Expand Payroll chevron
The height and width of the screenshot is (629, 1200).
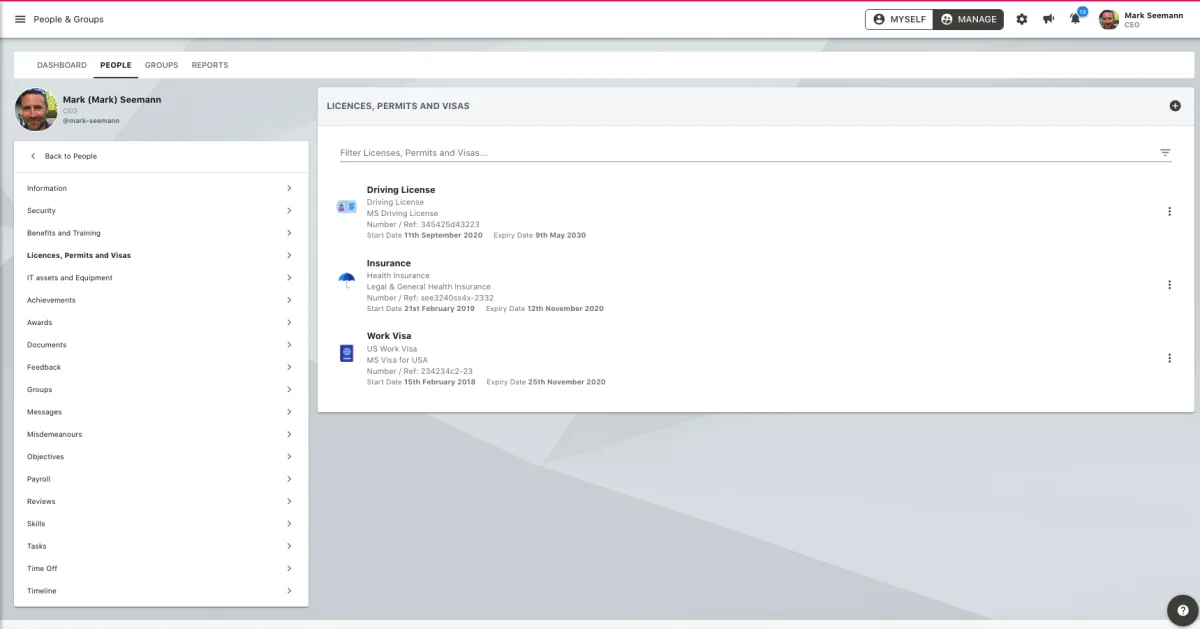pyautogui.click(x=289, y=479)
